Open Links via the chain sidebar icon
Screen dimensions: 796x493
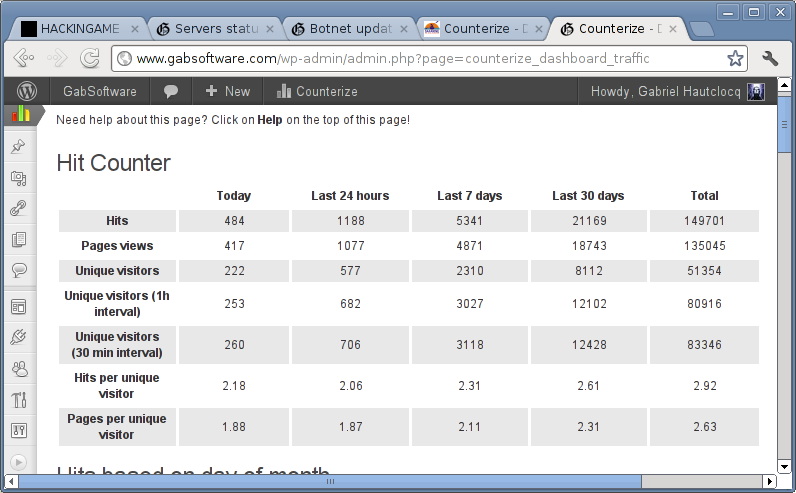tap(18, 209)
